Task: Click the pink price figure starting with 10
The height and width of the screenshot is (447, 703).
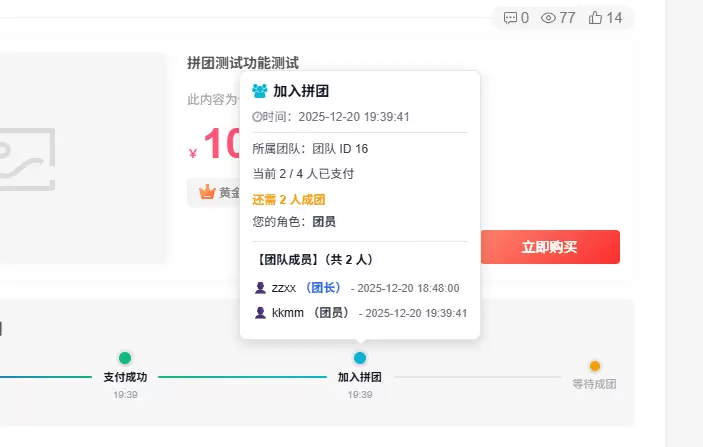Action: (x=222, y=143)
